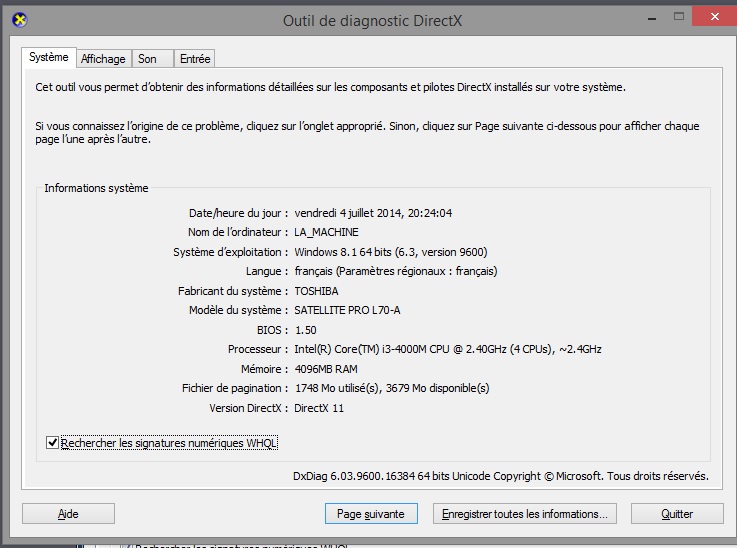The image size is (737, 548).
Task: Click BIOS value 1.50
Action: (x=306, y=330)
